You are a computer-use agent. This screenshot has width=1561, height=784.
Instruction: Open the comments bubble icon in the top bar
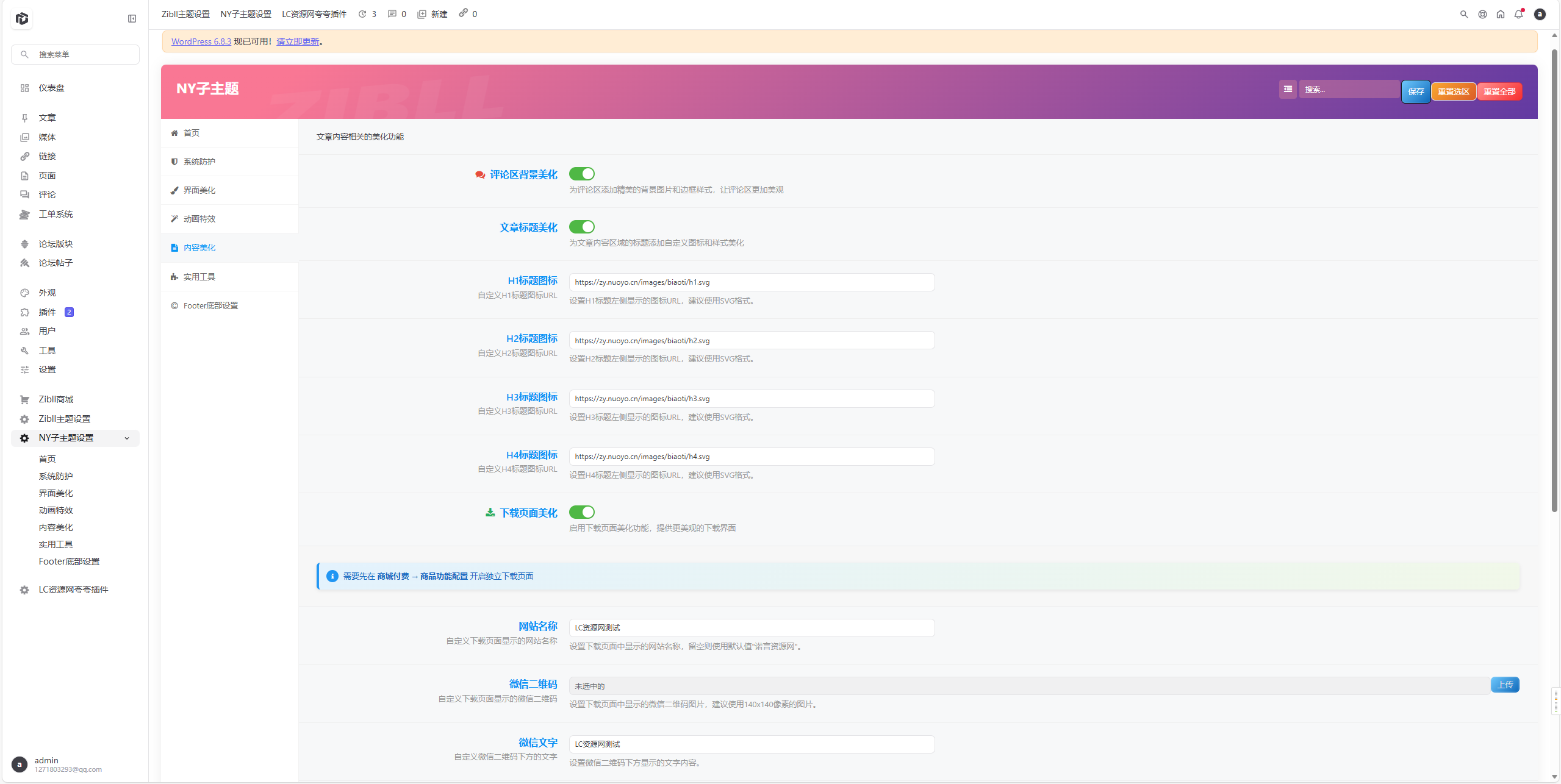392,14
